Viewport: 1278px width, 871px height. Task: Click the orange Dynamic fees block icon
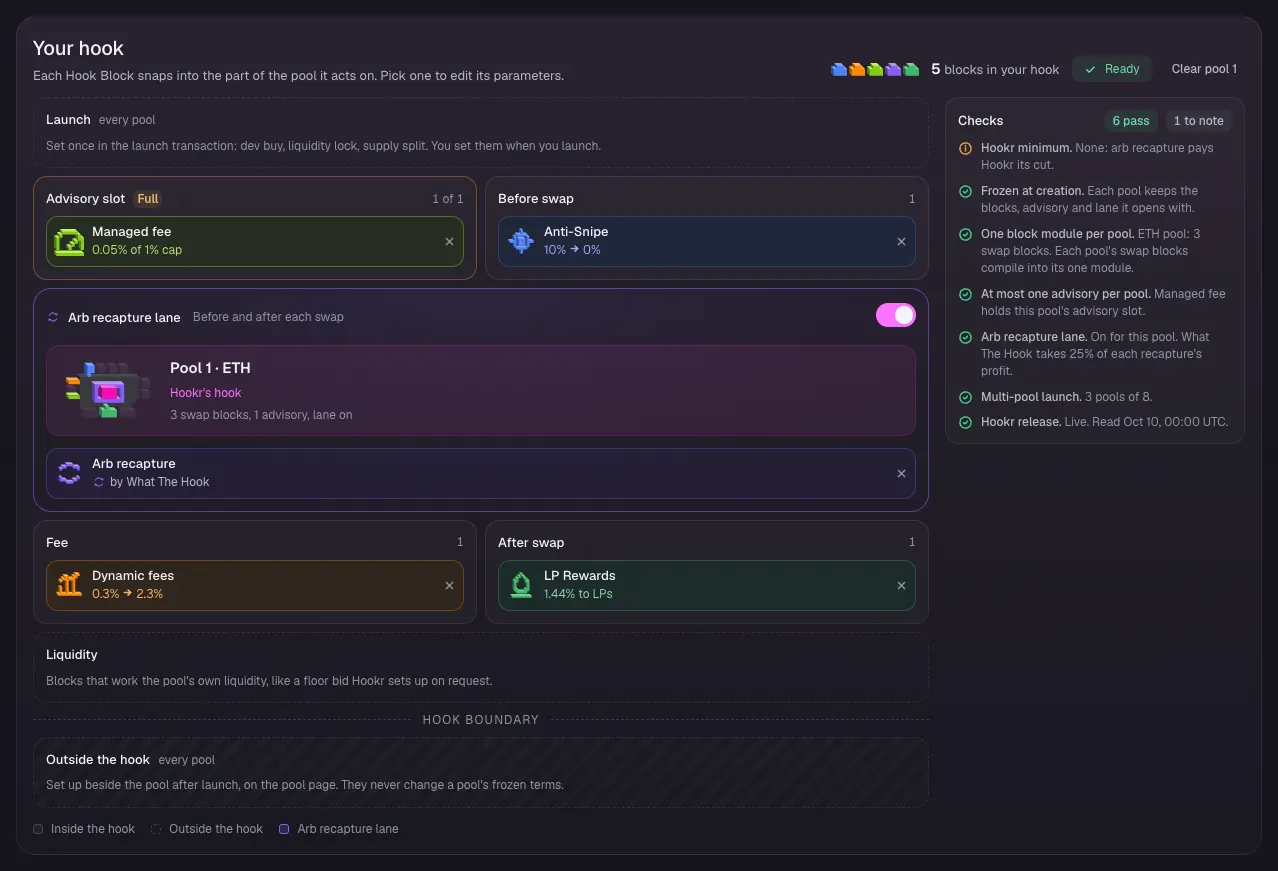click(x=69, y=585)
